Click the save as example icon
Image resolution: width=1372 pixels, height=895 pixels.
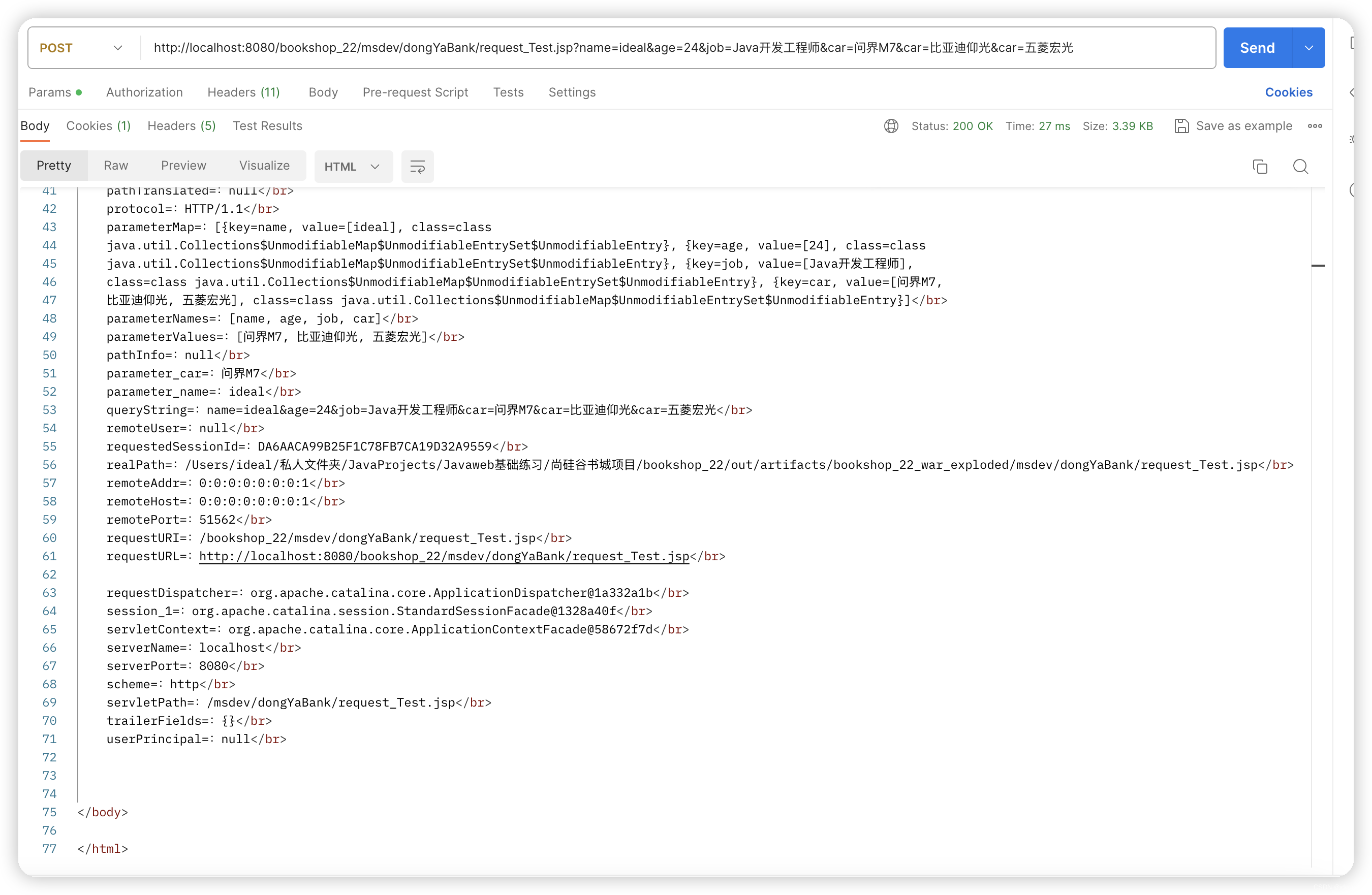(x=1181, y=125)
